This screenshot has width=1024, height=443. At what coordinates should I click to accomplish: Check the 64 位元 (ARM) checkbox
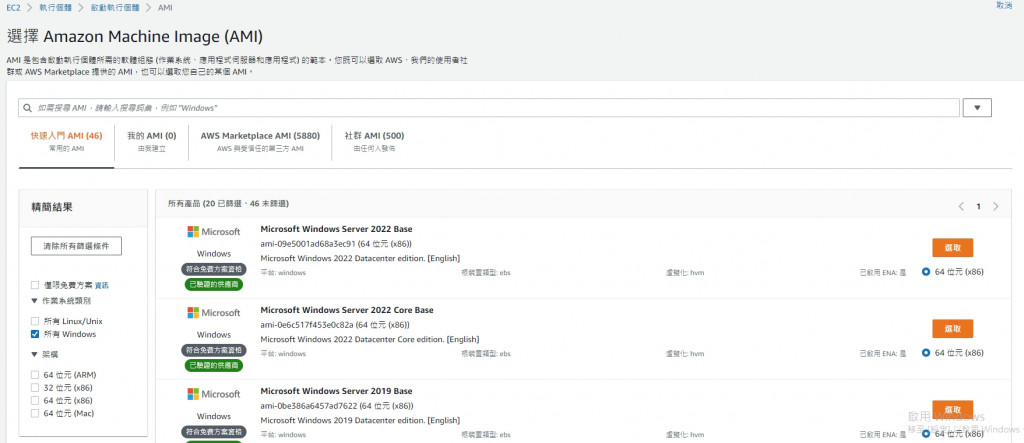tap(35, 375)
